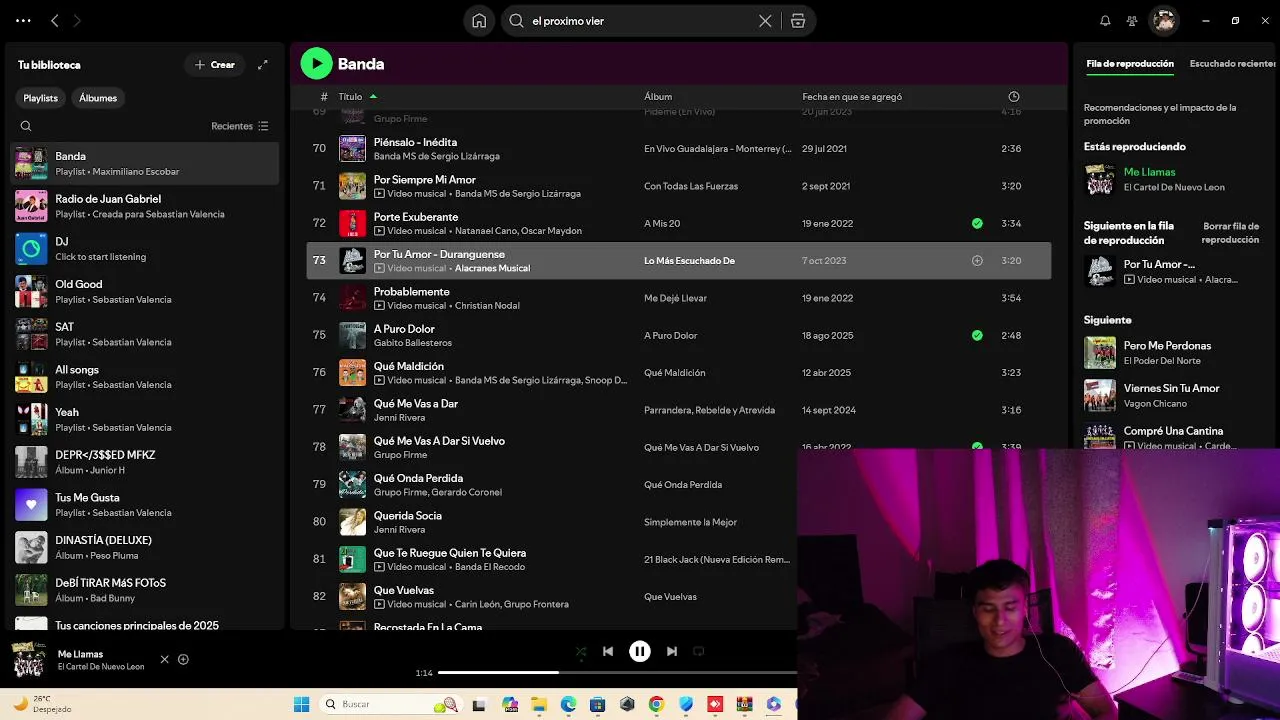Open the profile avatar menu
Screen dimensions: 1280x720
pyautogui.click(x=1164, y=20)
